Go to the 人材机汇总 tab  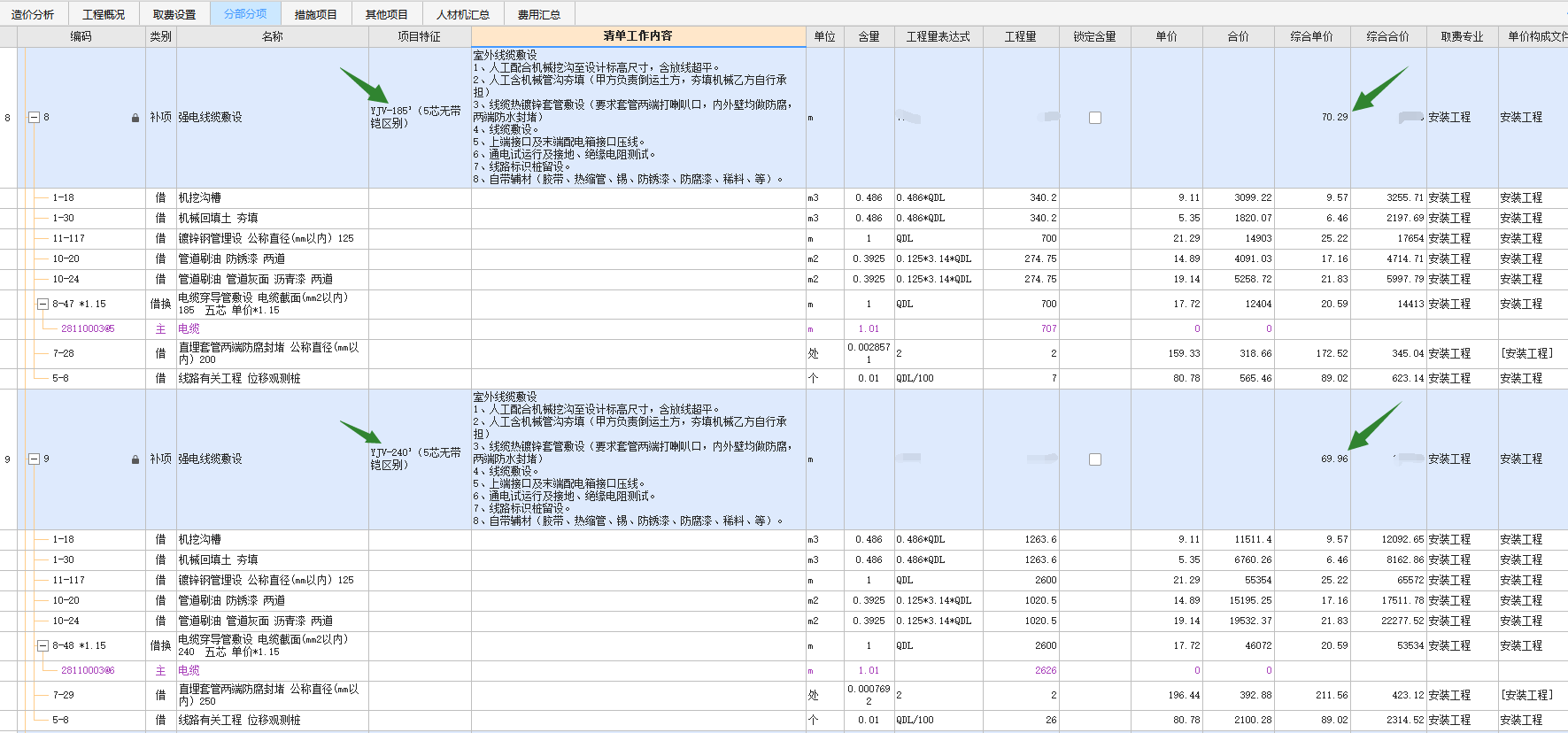[463, 14]
